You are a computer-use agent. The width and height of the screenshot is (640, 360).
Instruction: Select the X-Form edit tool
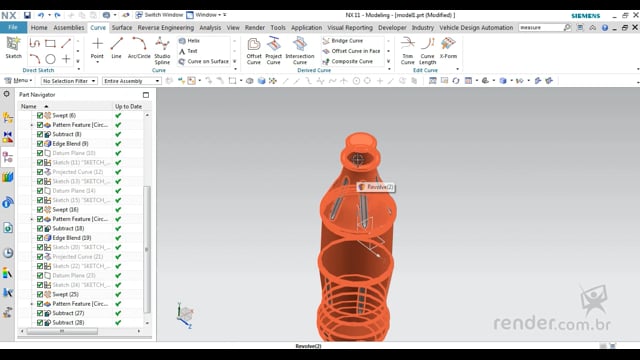[448, 48]
